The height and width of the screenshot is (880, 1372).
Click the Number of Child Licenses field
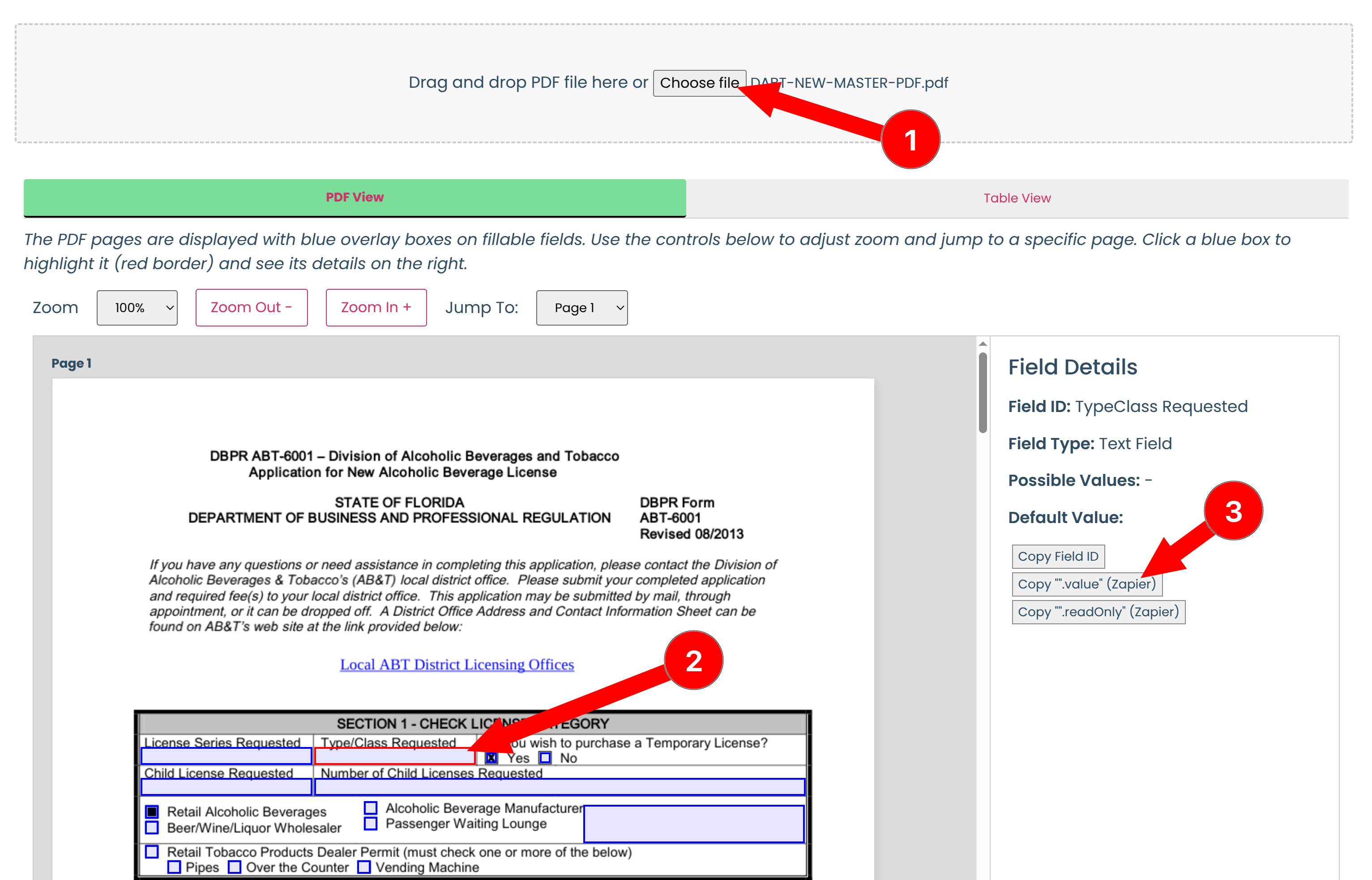click(559, 787)
